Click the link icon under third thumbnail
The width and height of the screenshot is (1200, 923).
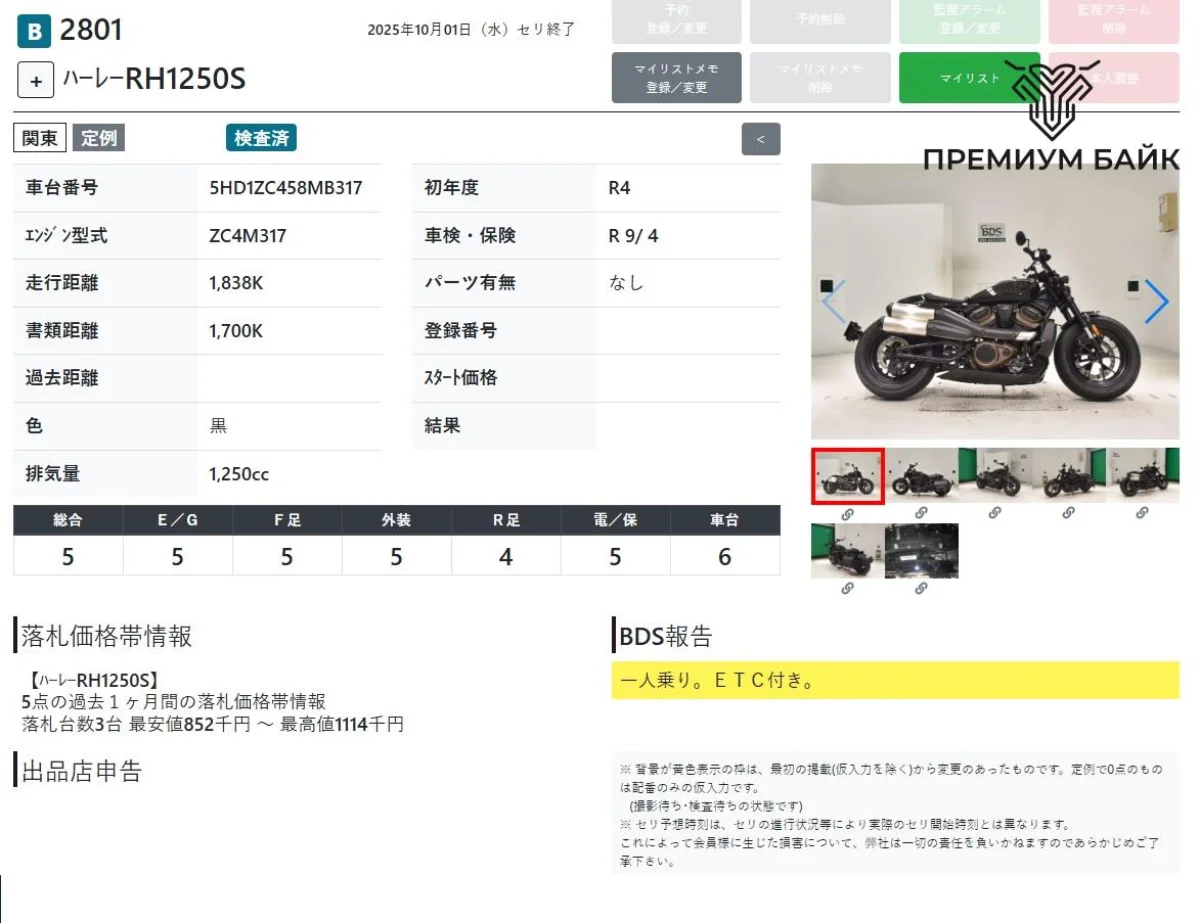994,513
